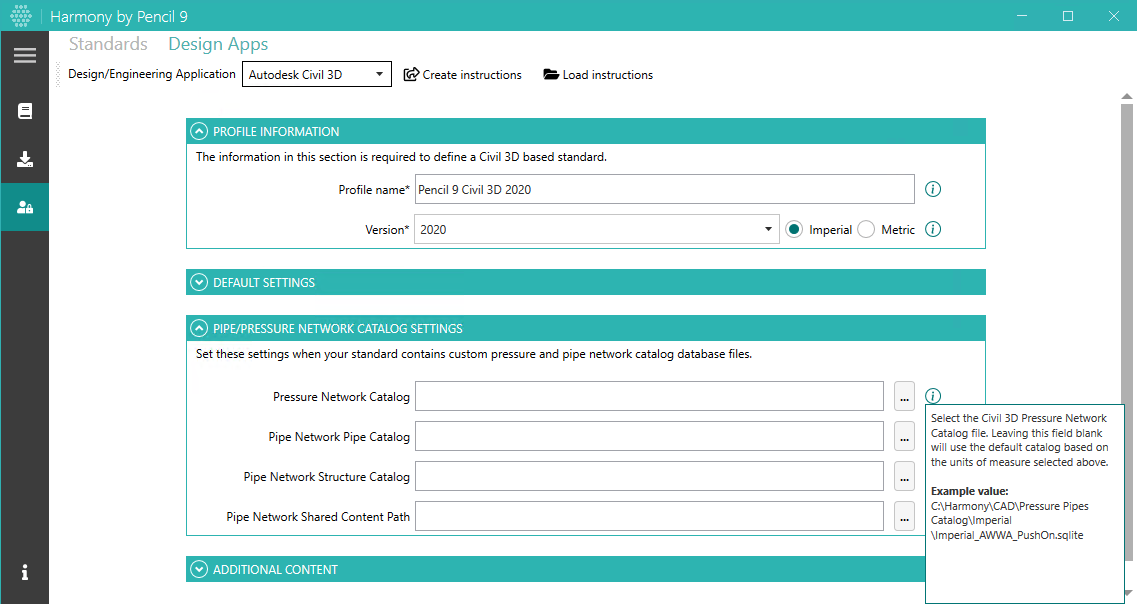The height and width of the screenshot is (604, 1137).
Task: Select Imperial units radio button
Action: click(x=794, y=229)
